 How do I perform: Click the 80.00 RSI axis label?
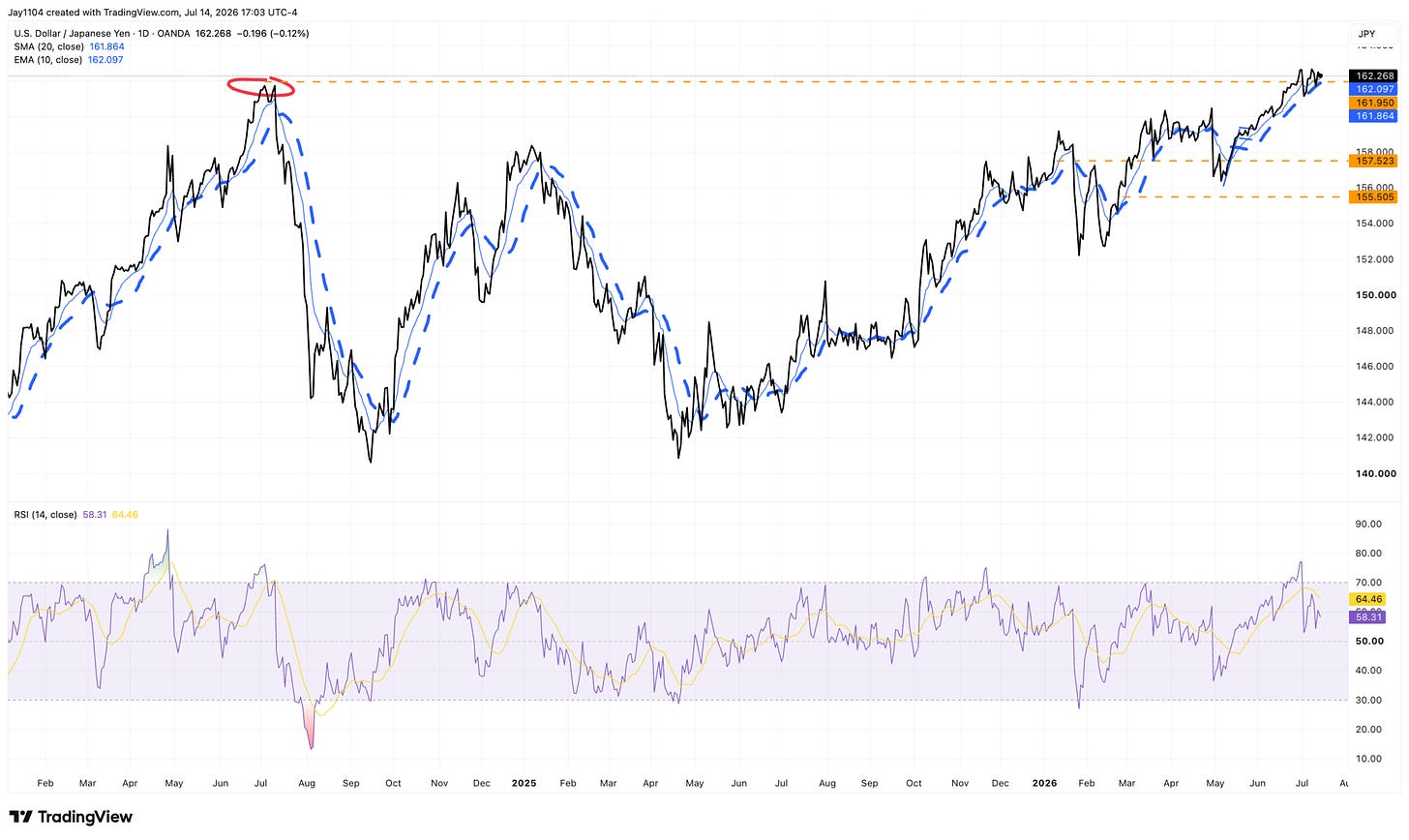click(1368, 554)
